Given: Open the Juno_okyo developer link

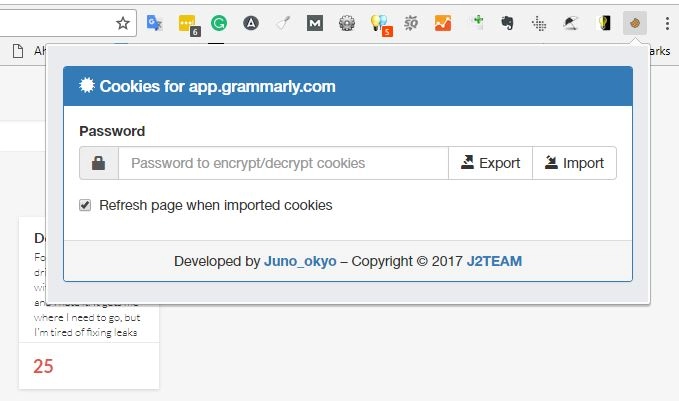Looking at the screenshot, I should tap(300, 261).
